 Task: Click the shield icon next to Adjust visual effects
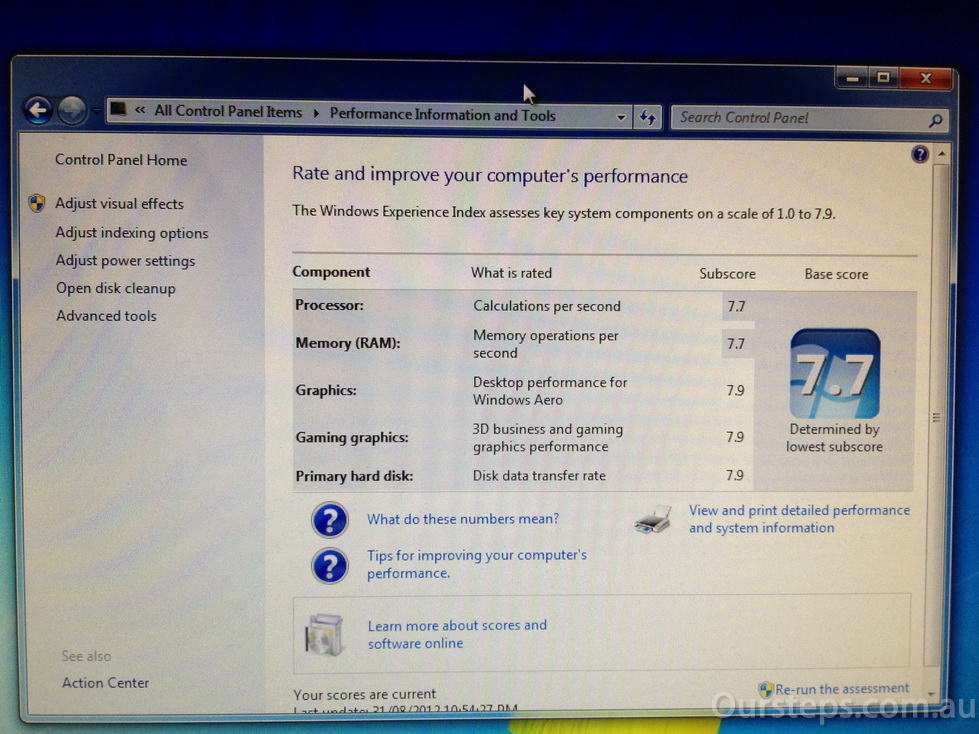pyautogui.click(x=37, y=203)
